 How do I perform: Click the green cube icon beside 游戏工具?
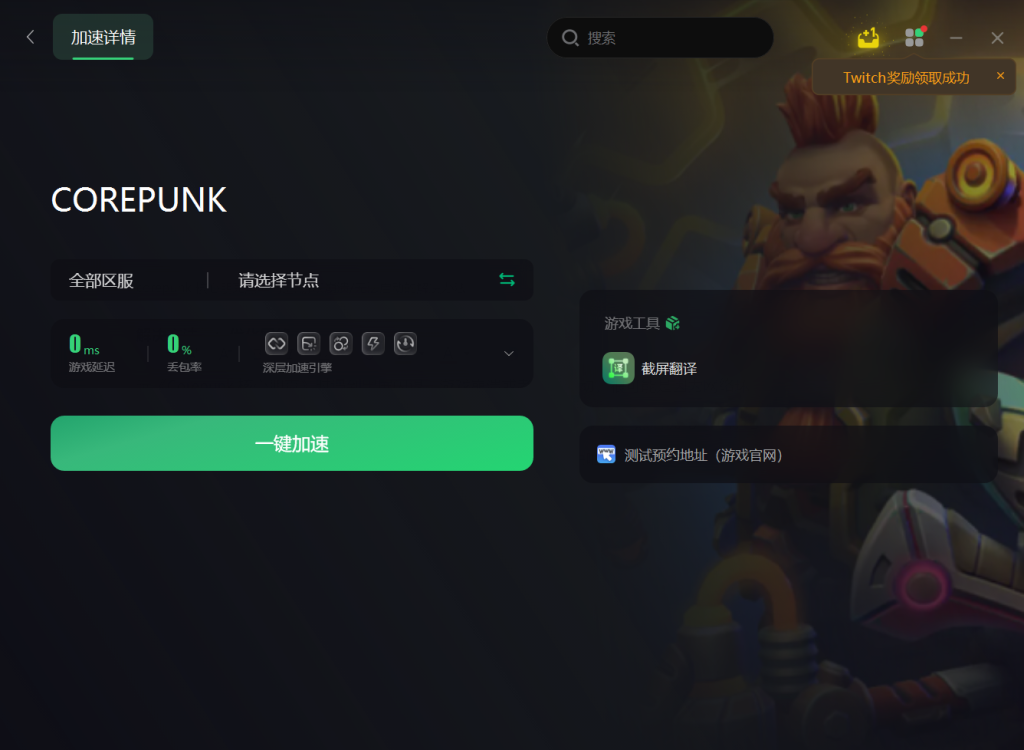point(673,323)
